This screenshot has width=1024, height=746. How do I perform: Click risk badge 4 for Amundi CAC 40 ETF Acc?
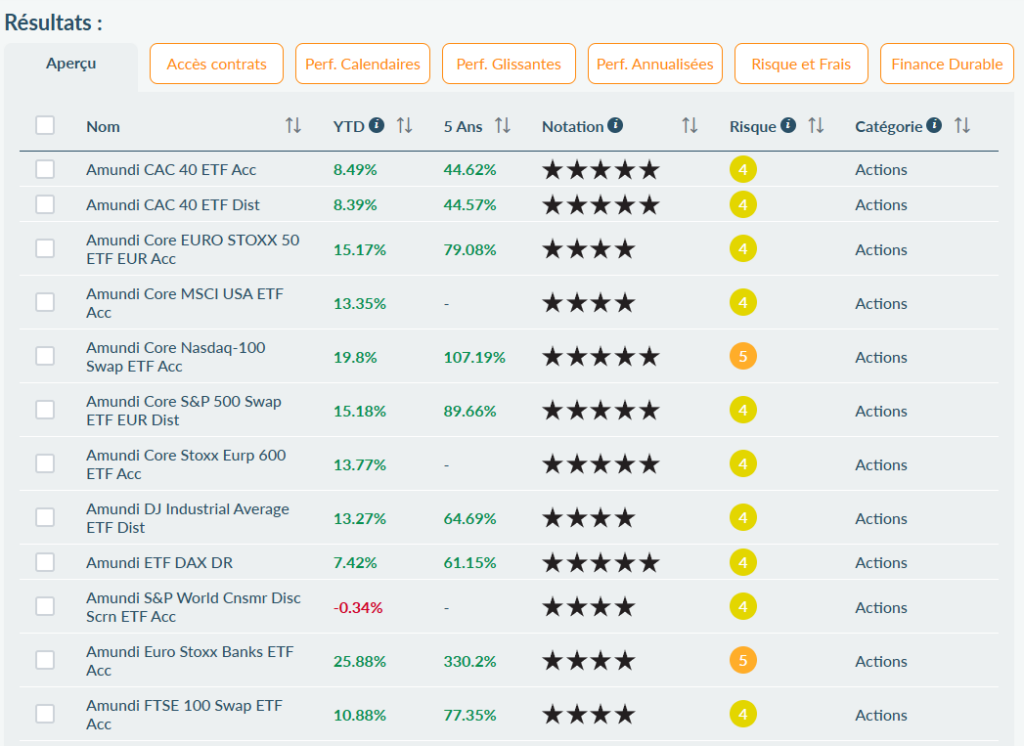click(x=743, y=170)
